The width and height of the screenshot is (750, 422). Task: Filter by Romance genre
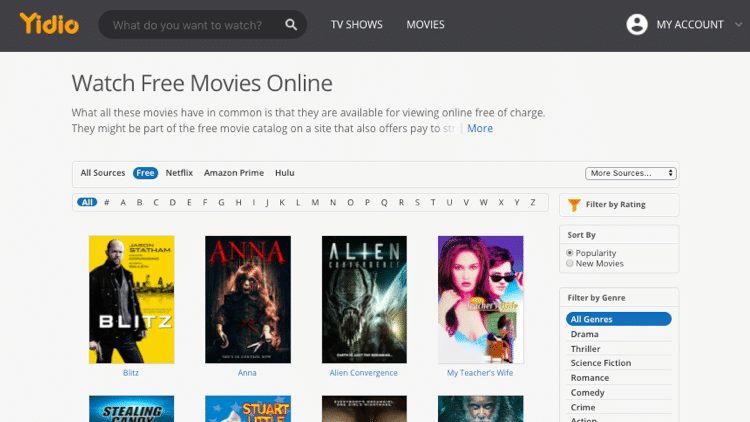click(589, 378)
